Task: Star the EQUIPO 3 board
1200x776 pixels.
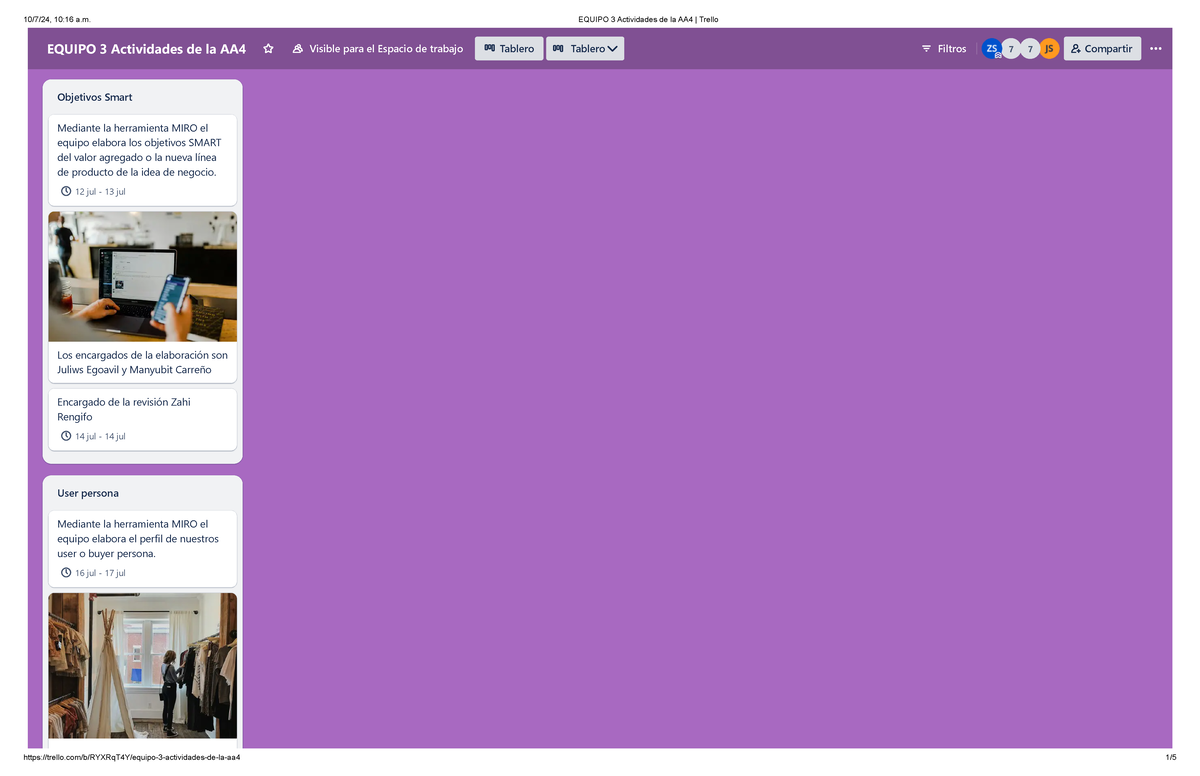Action: [x=268, y=49]
